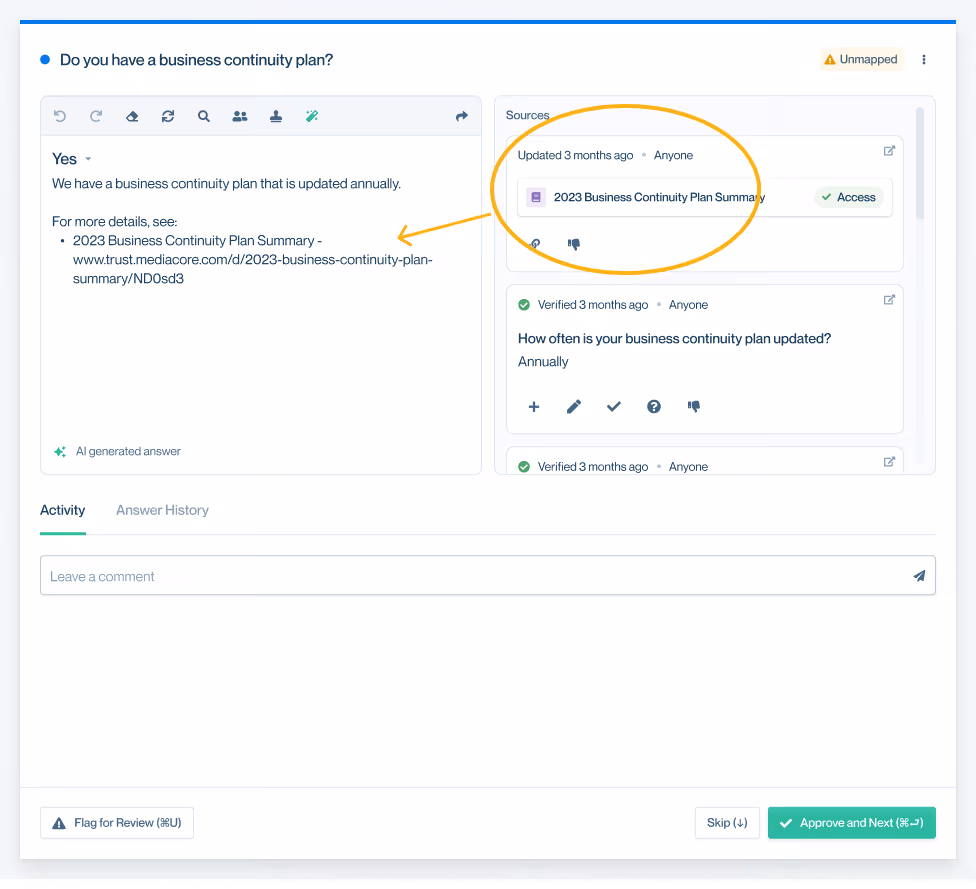Click the magnifier search icon in toolbar
Image resolution: width=976 pixels, height=889 pixels.
click(x=204, y=116)
